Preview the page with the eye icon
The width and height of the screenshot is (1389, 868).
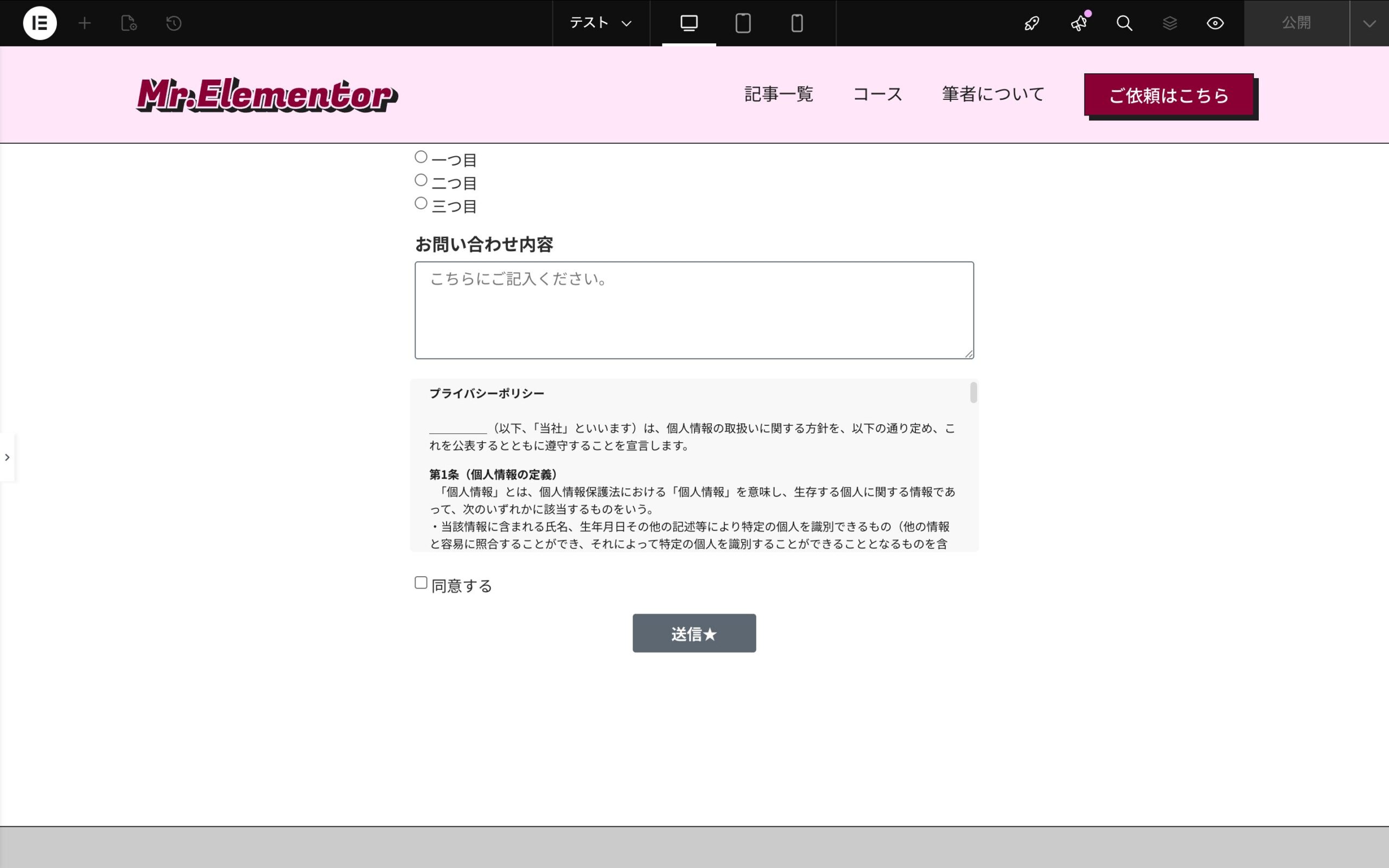pyautogui.click(x=1214, y=23)
